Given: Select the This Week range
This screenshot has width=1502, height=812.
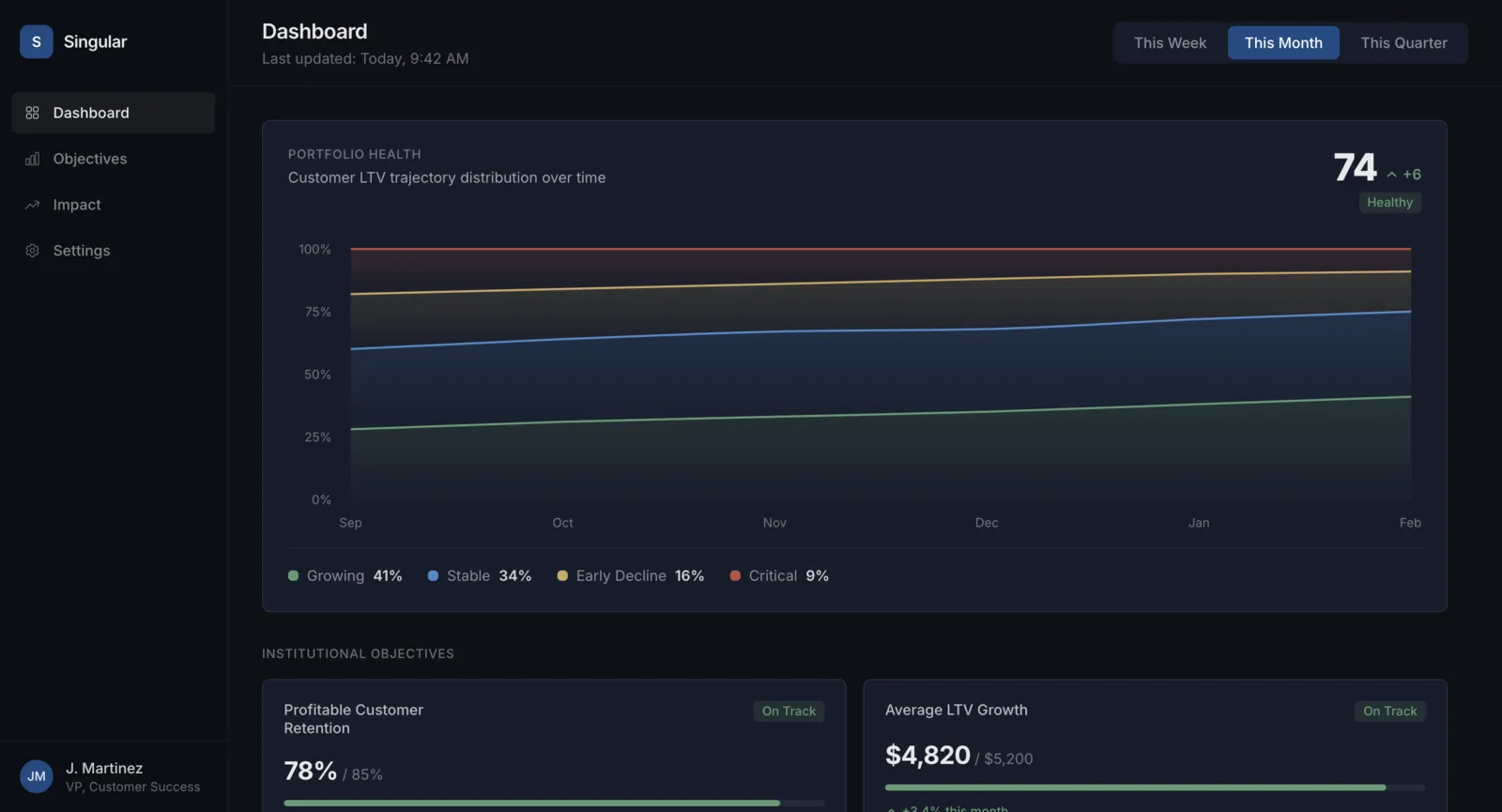Looking at the screenshot, I should tap(1170, 43).
